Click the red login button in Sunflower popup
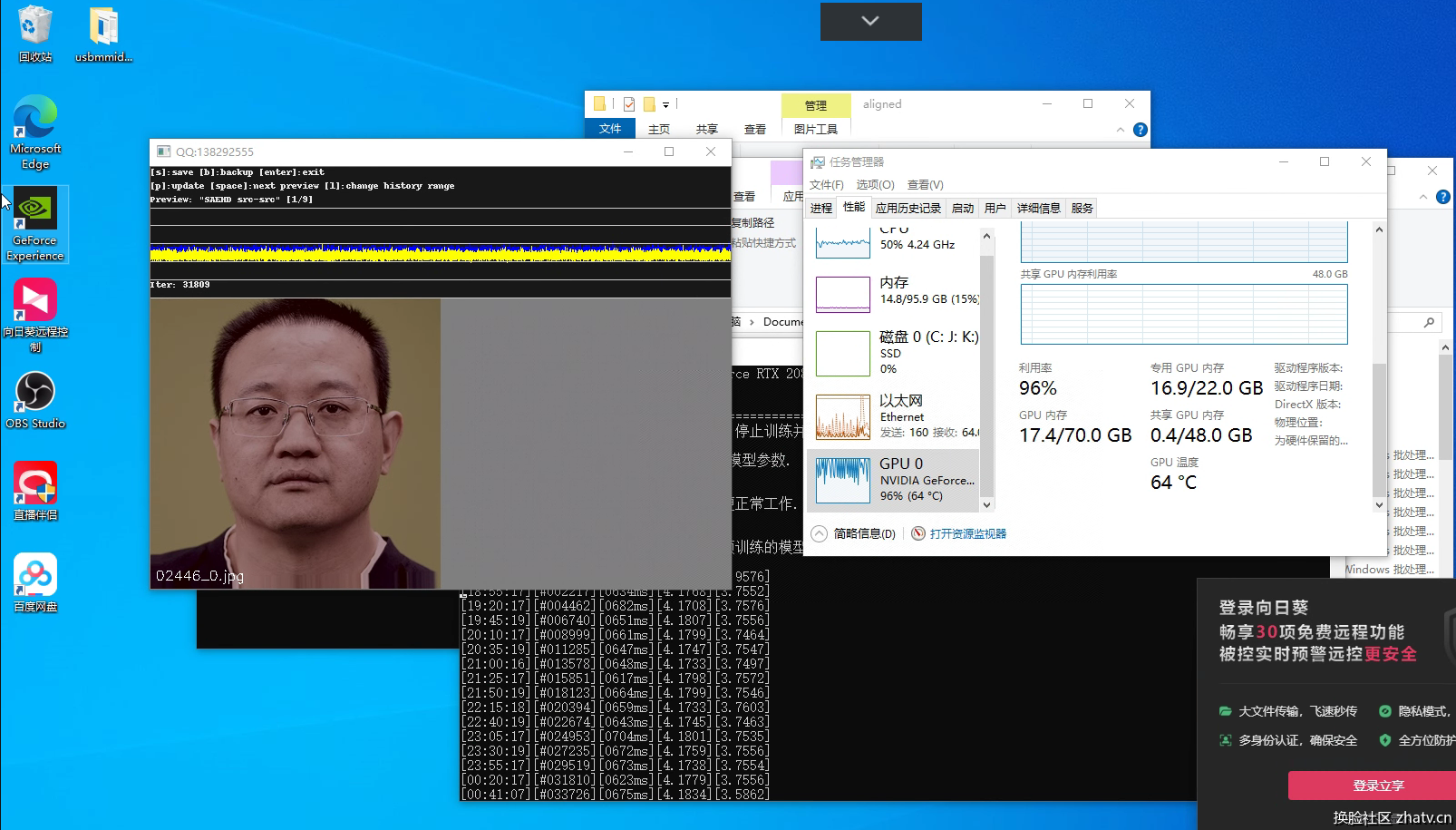Image resolution: width=1456 pixels, height=830 pixels. (x=1372, y=786)
